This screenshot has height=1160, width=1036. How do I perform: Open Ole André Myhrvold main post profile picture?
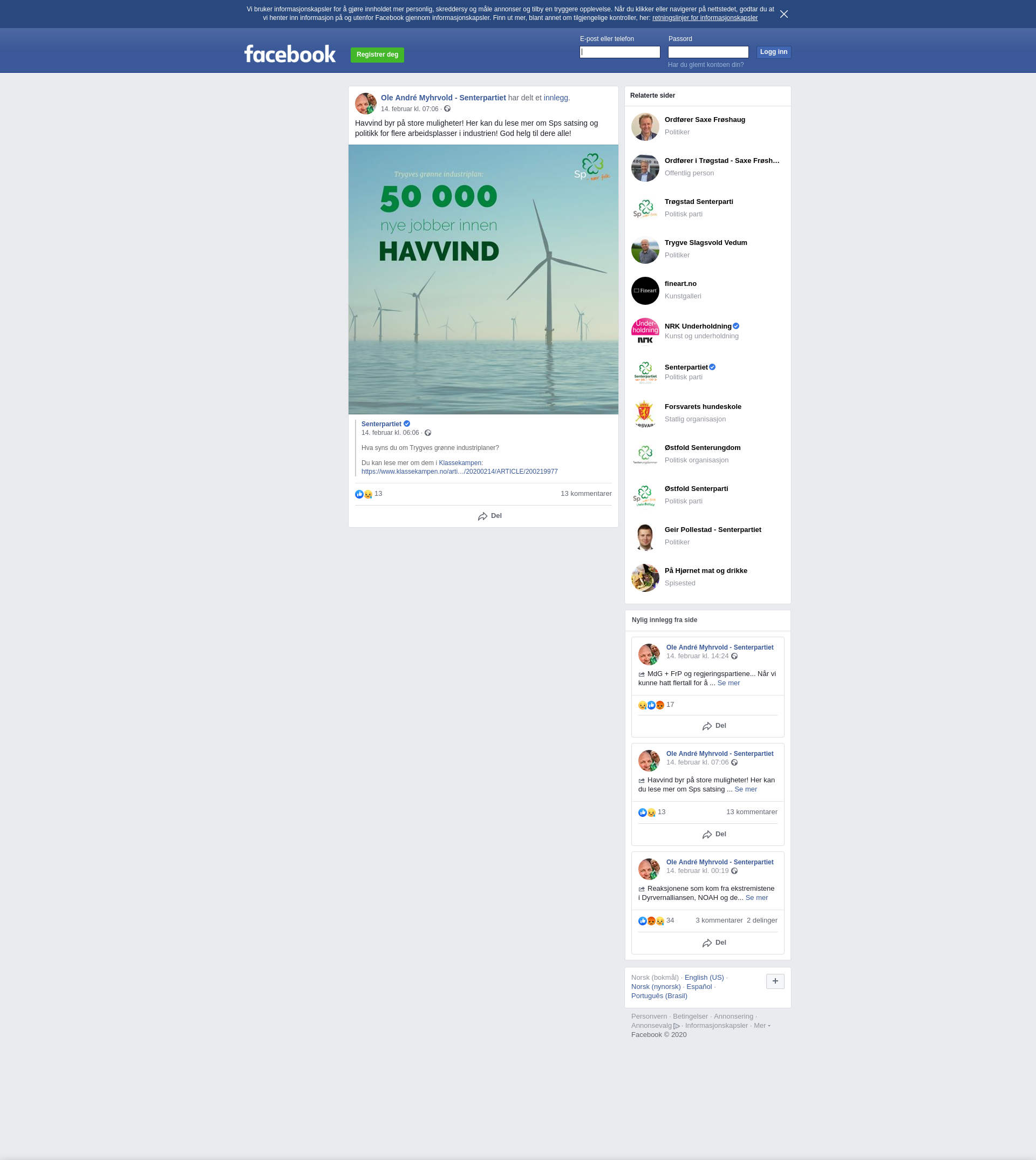(365, 104)
